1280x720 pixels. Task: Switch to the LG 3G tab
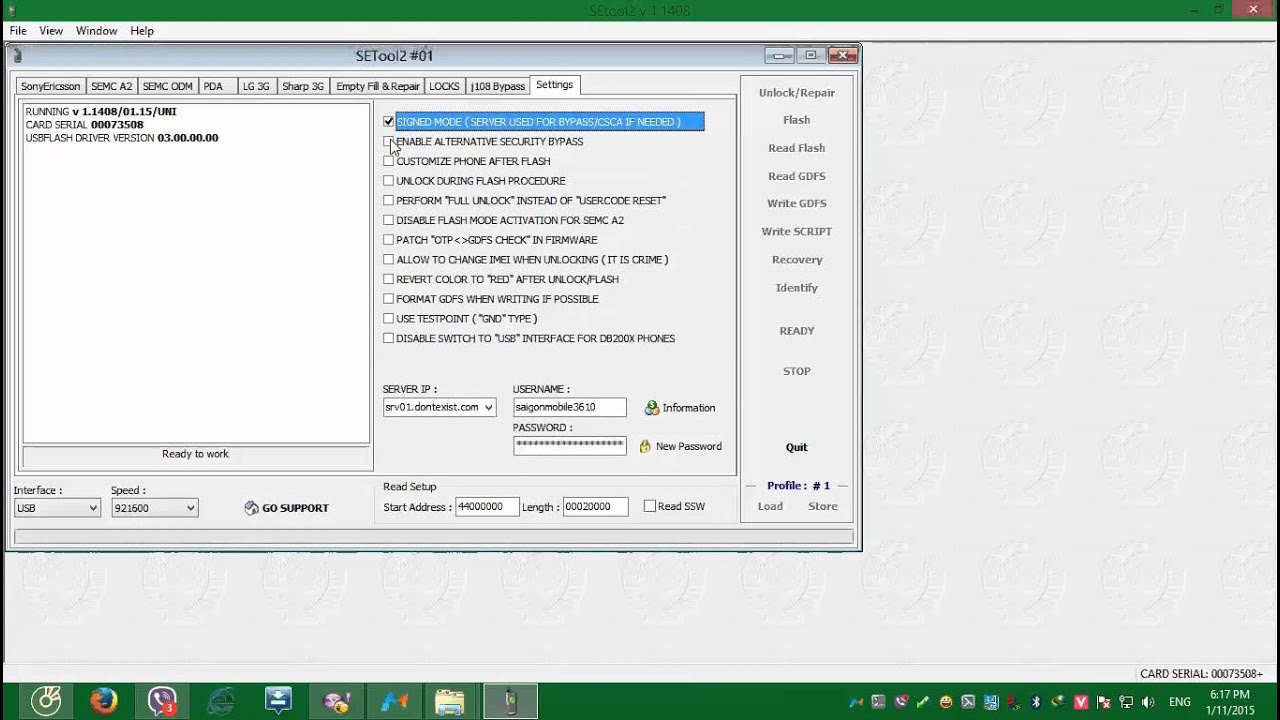coord(256,86)
